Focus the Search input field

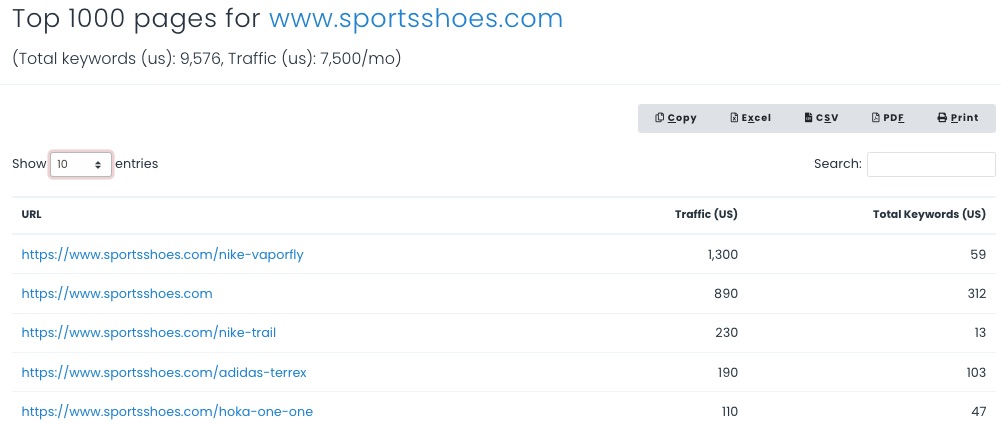(931, 164)
